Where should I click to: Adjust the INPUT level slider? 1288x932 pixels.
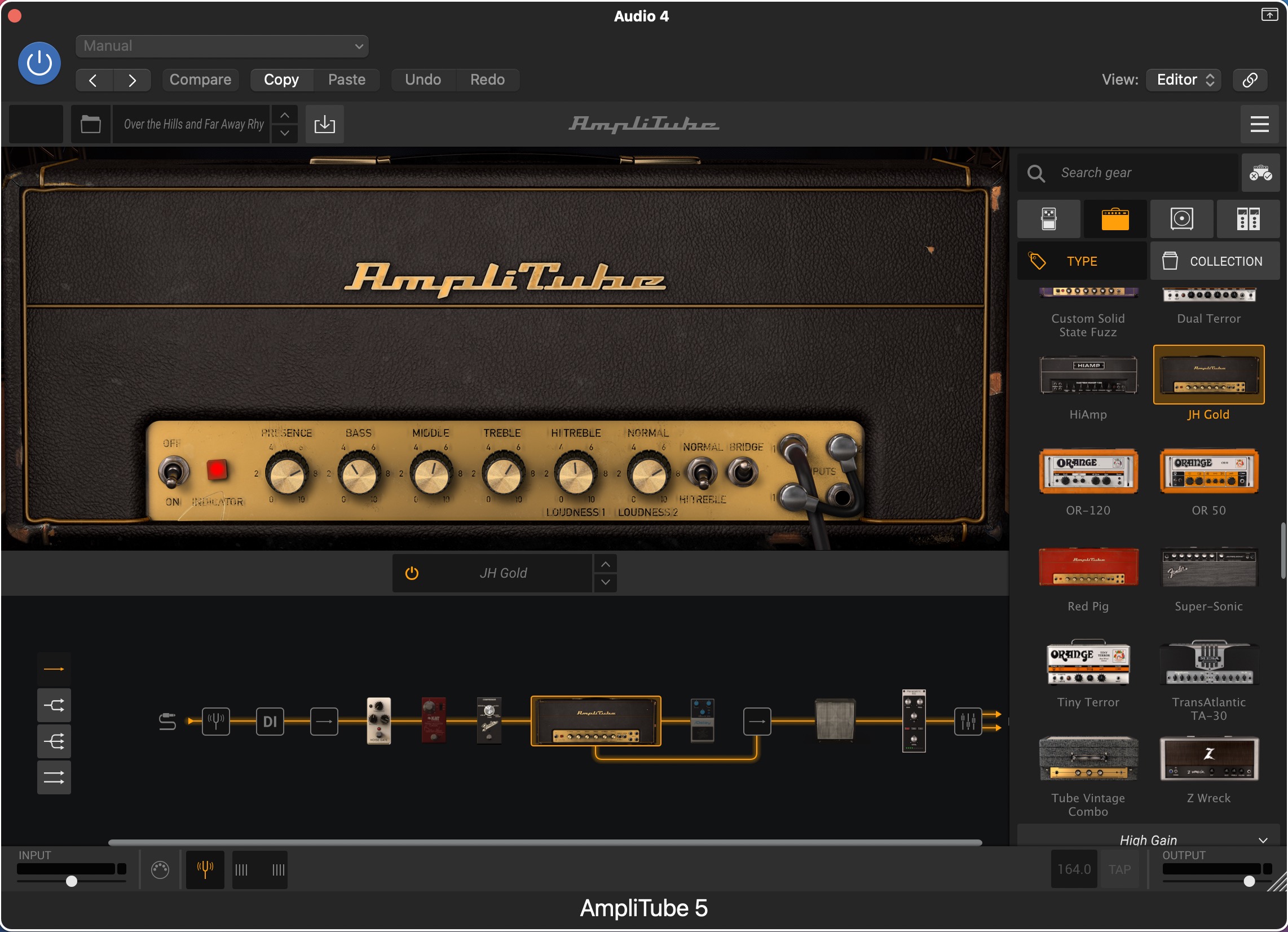coord(71,881)
